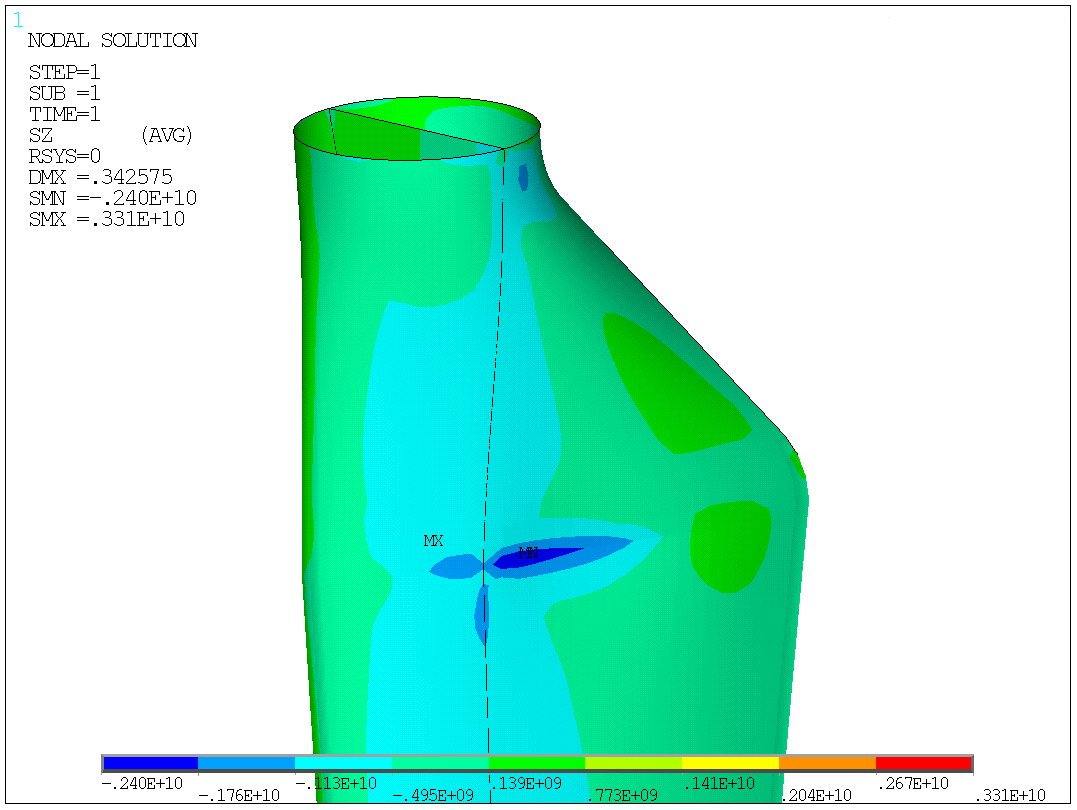
Task: Click the DMX =.342575 displacement label
Action: pyautogui.click(x=100, y=177)
